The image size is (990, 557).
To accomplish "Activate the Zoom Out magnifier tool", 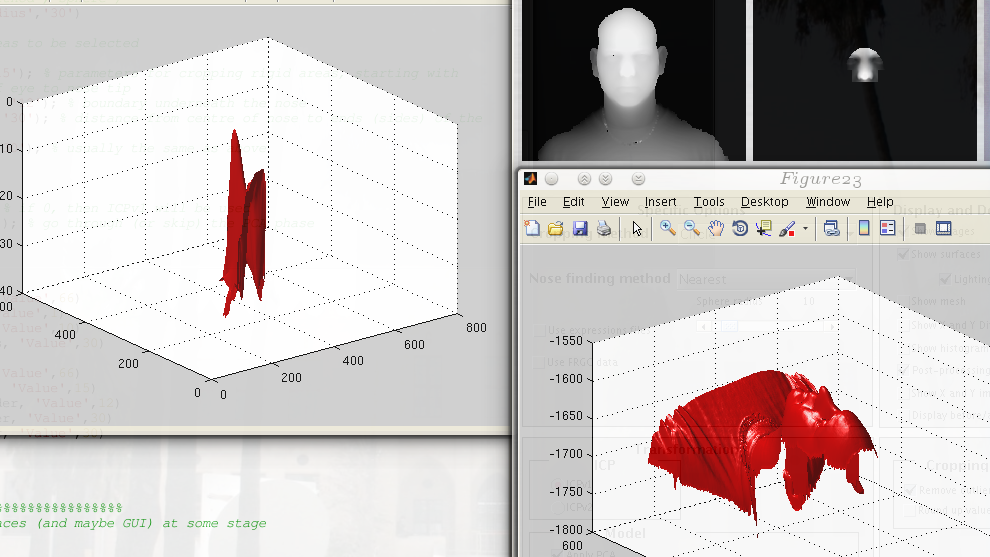I will pos(691,229).
